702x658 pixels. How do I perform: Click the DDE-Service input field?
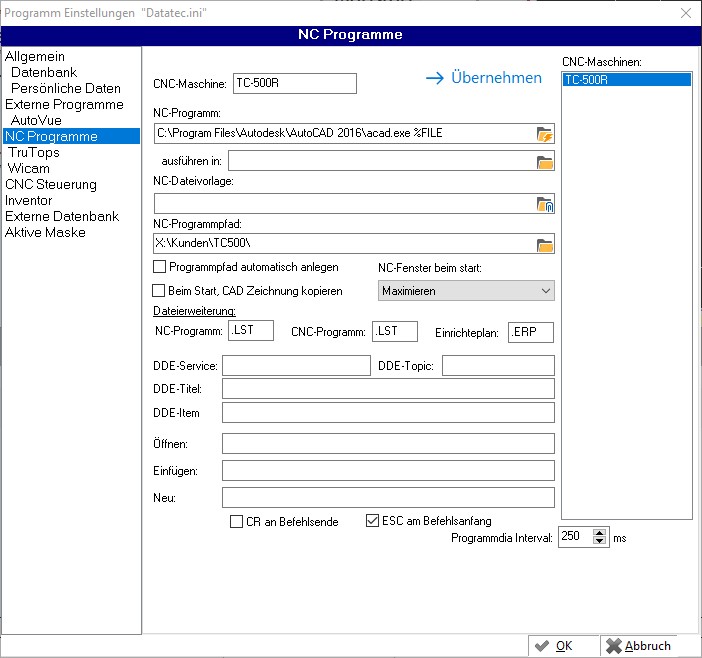(x=296, y=365)
